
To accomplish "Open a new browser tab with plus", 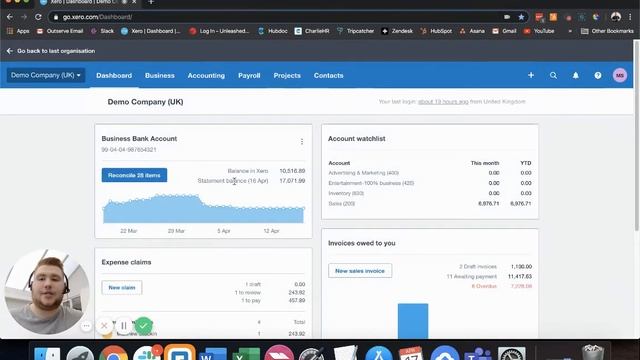I will click(151, 2).
